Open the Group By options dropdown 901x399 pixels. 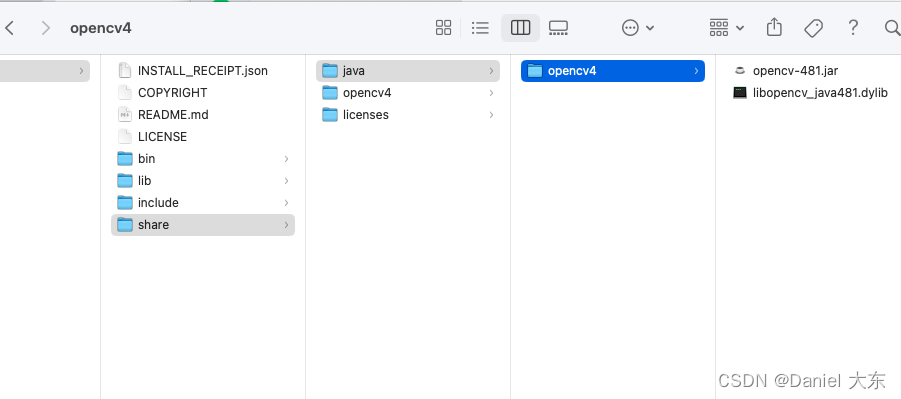726,28
